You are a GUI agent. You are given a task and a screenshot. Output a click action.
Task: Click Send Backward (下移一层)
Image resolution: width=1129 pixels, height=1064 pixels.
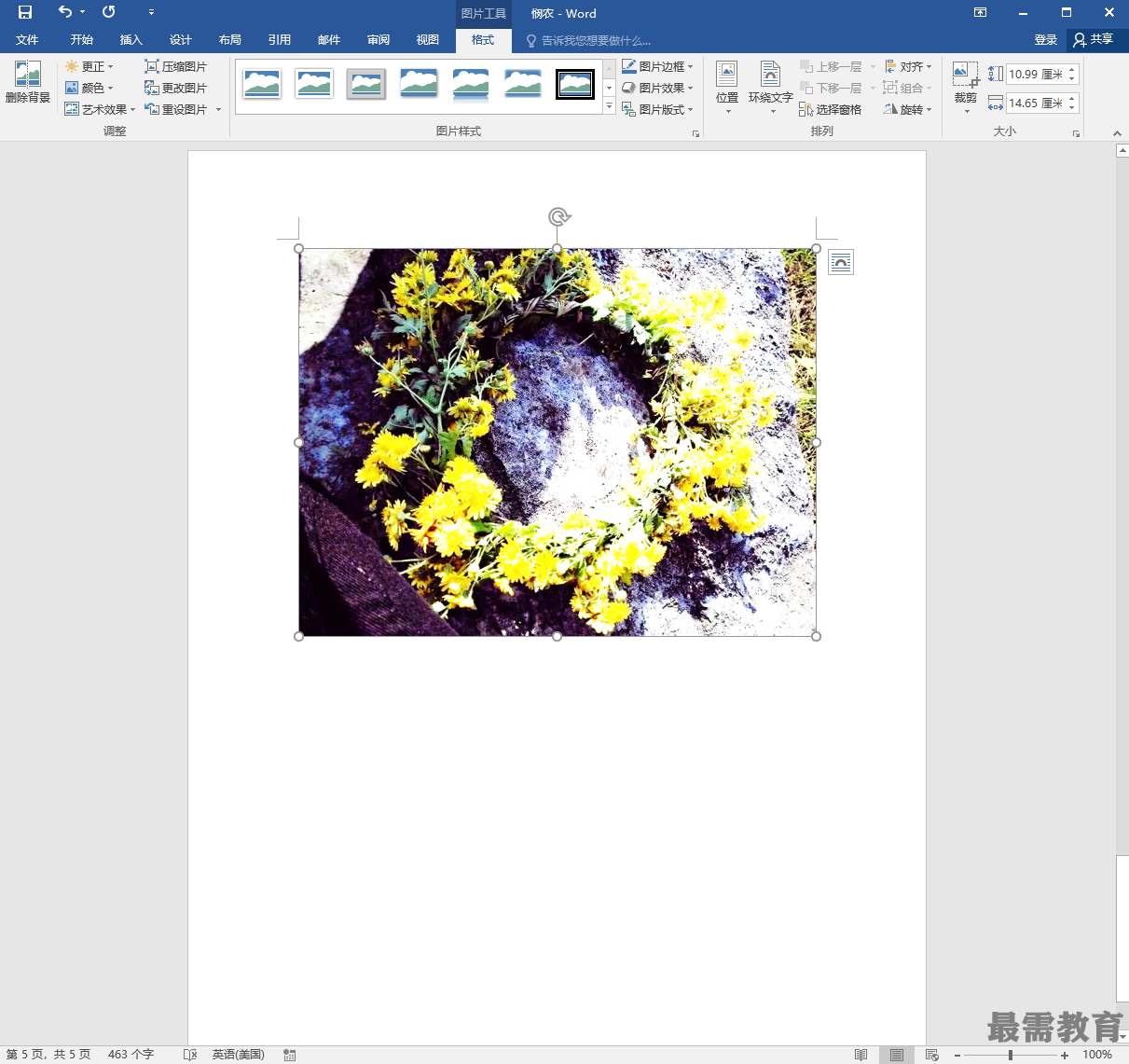coord(831,88)
